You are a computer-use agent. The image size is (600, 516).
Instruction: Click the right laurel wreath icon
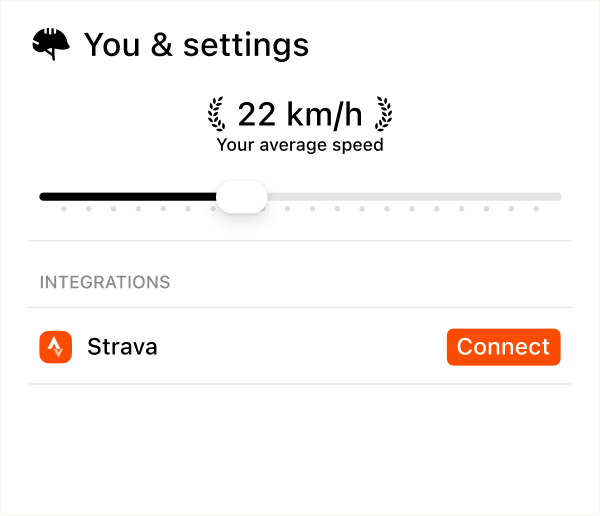tap(382, 114)
